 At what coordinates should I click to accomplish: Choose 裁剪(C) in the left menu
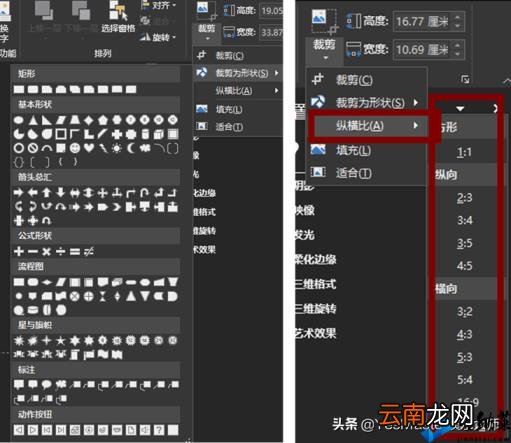[x=238, y=55]
